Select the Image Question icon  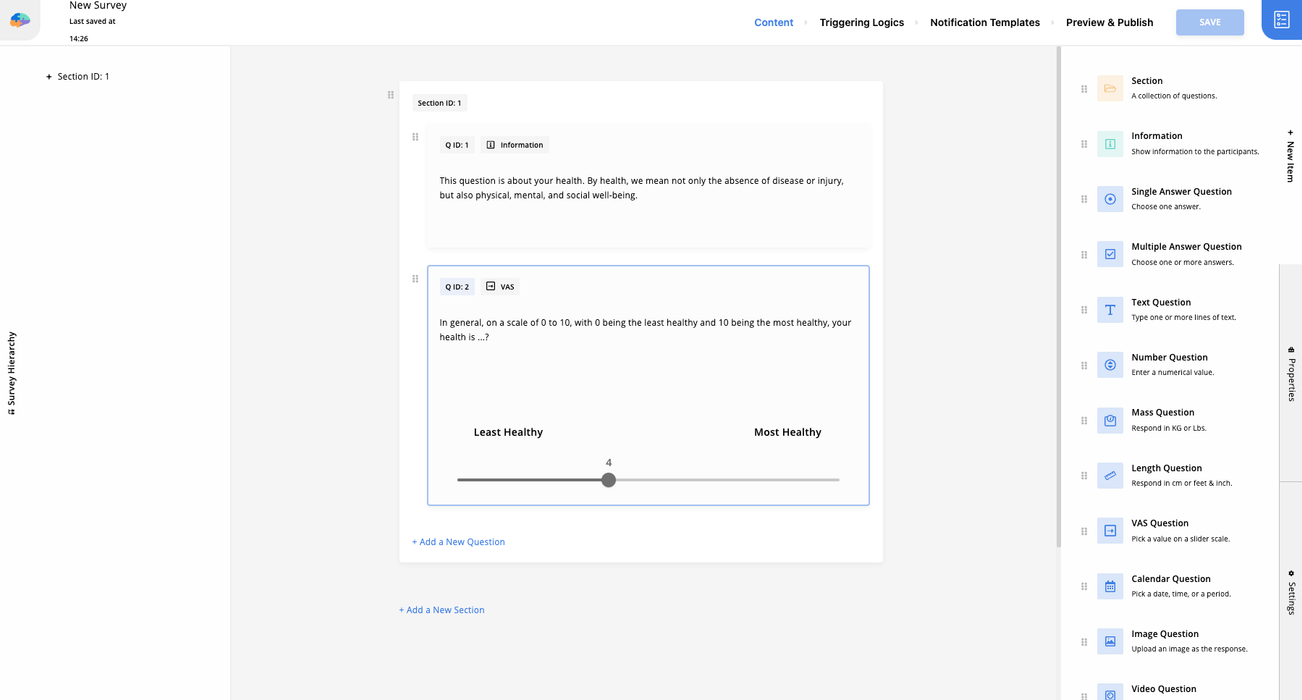click(1109, 641)
